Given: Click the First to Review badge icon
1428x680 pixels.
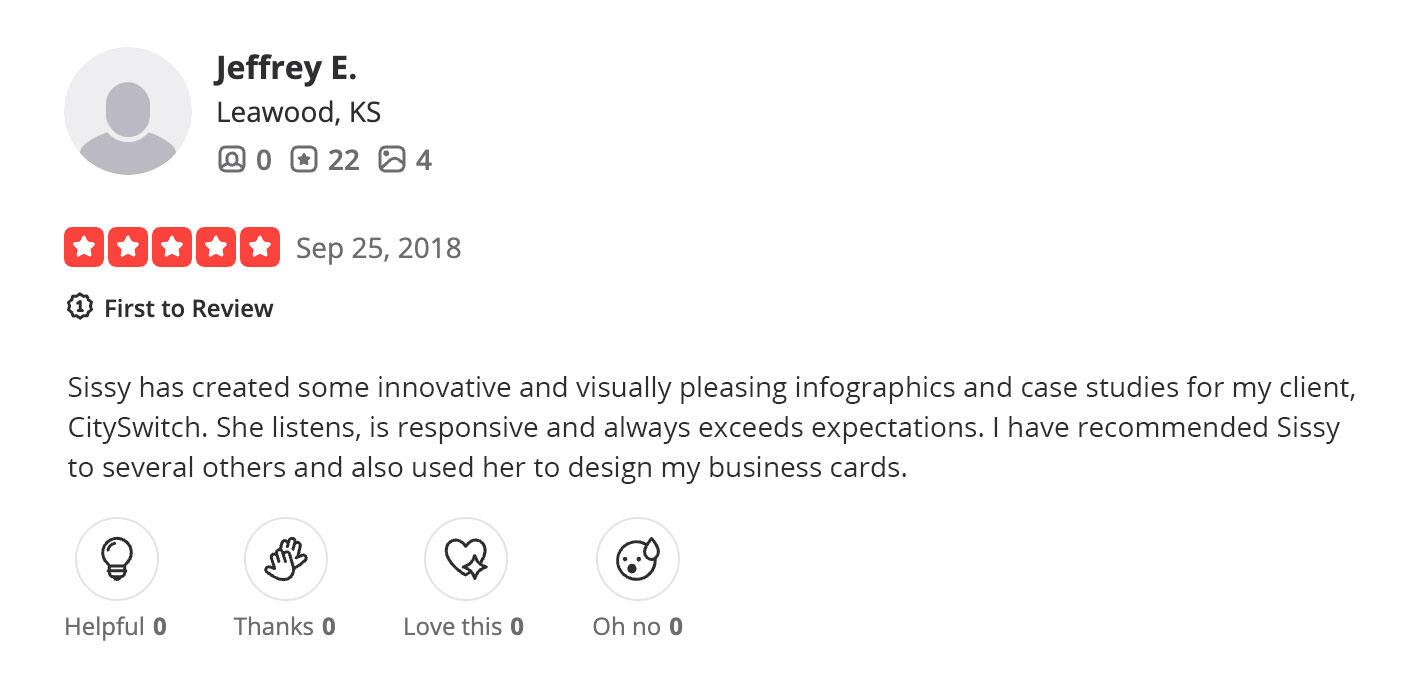Looking at the screenshot, I should [x=79, y=307].
